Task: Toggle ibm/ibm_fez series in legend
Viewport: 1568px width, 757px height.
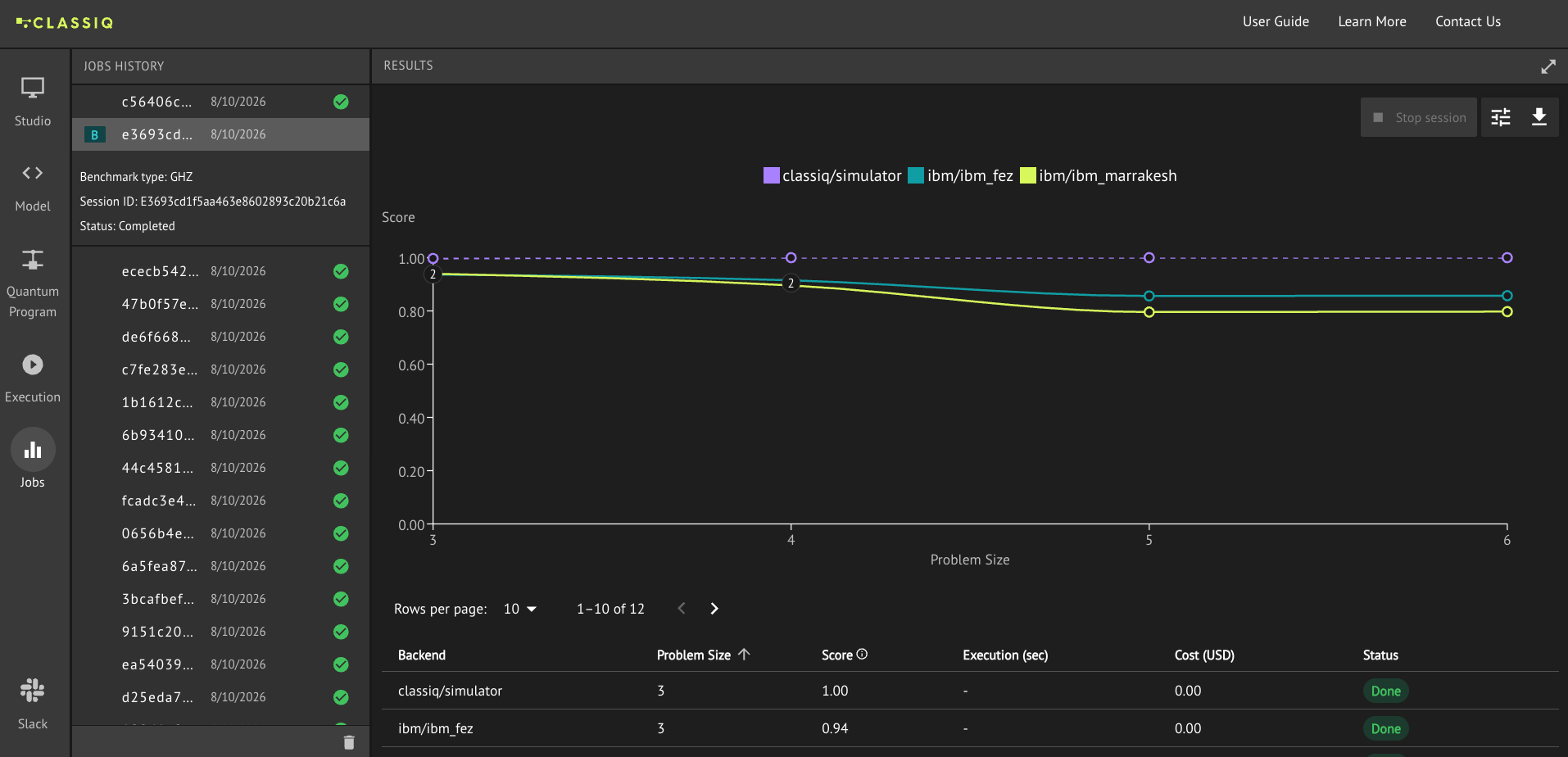Action: (961, 175)
